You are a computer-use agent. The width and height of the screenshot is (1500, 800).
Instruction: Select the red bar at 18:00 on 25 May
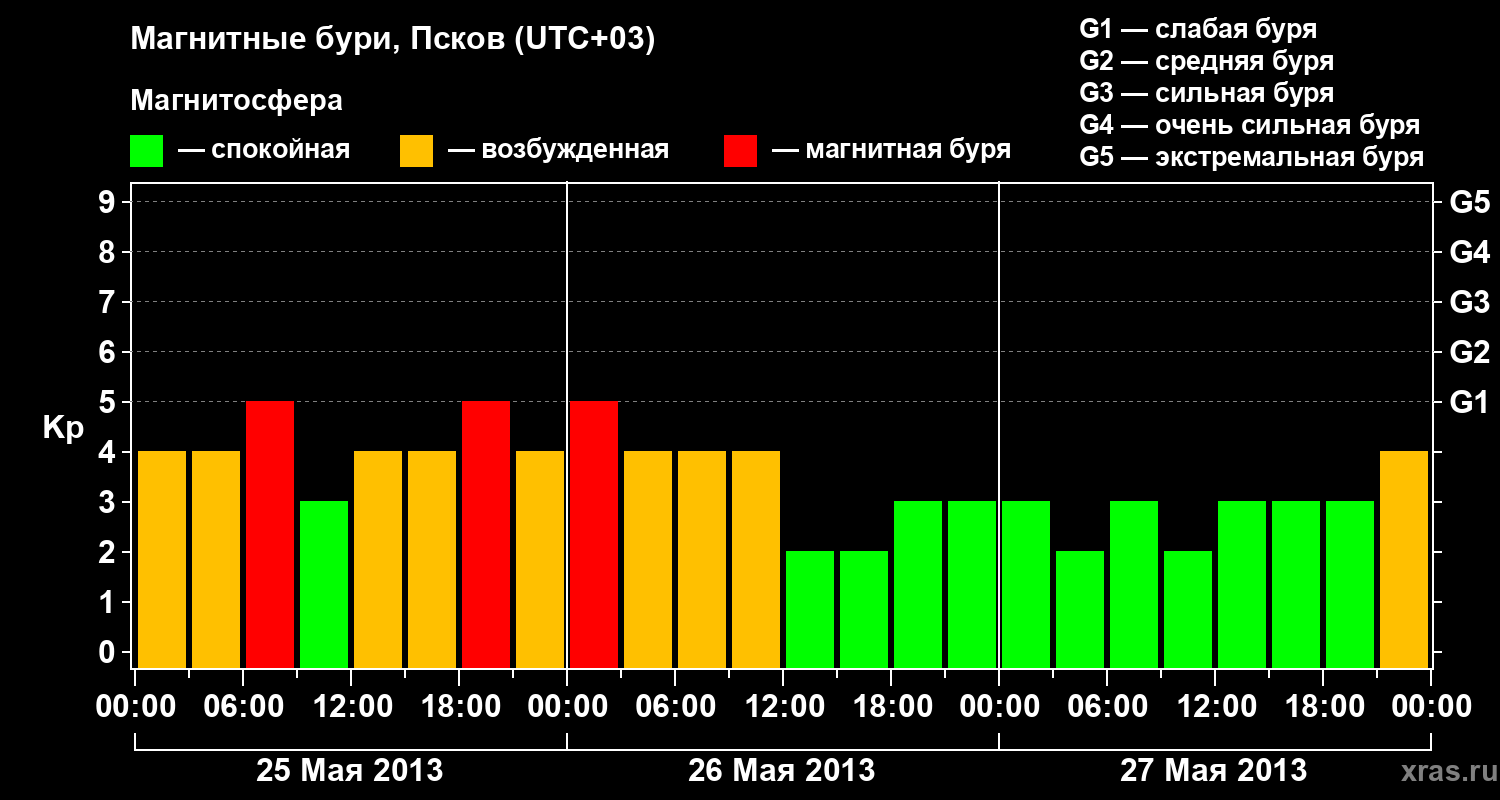tap(486, 534)
